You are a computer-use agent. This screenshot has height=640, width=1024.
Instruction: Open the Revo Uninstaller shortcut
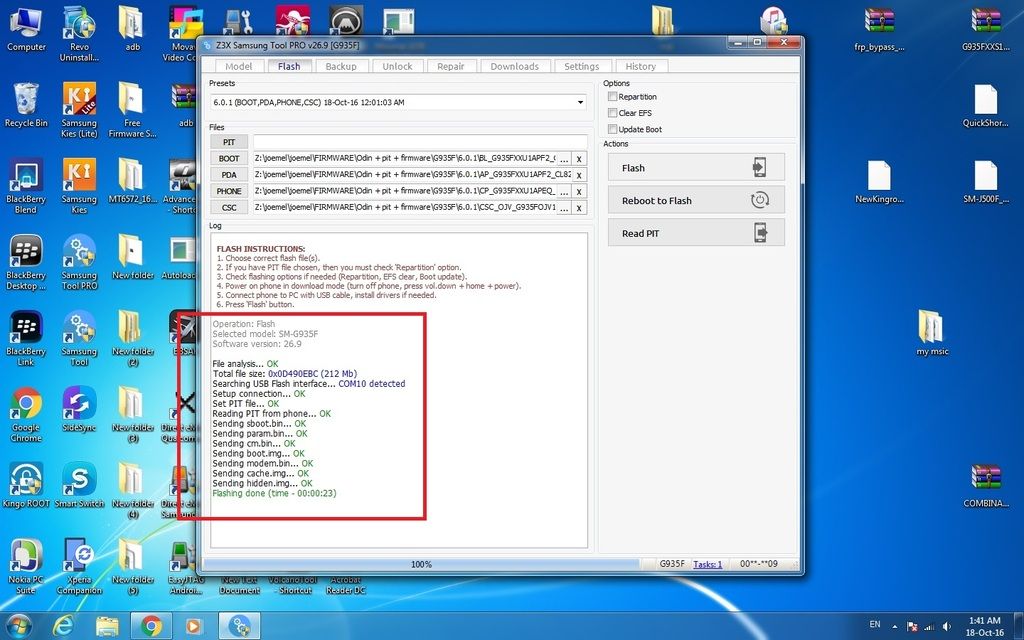click(79, 34)
